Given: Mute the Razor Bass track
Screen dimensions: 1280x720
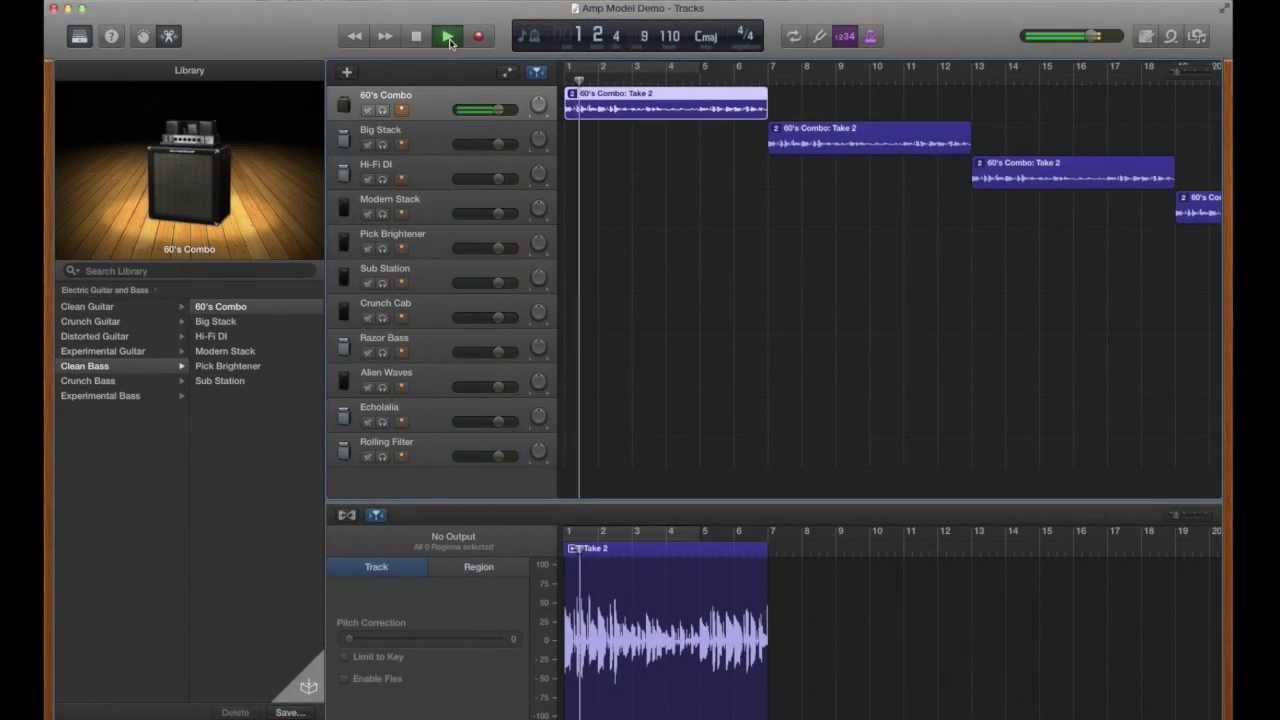Looking at the screenshot, I should (x=367, y=353).
